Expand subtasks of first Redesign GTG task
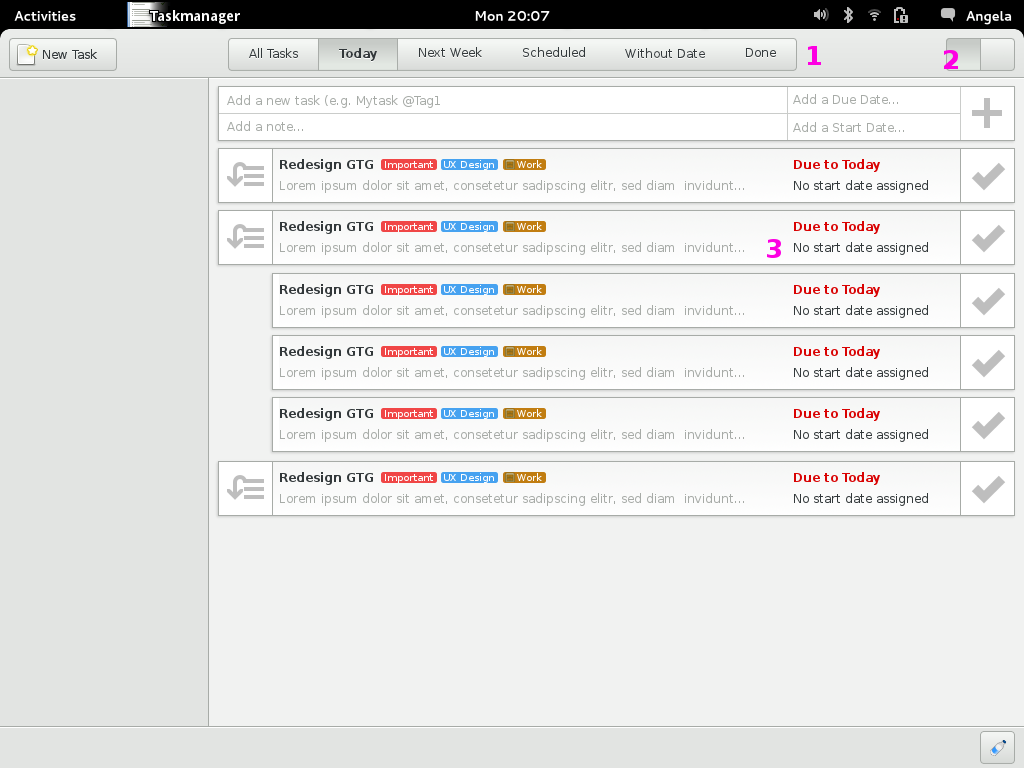 245,176
